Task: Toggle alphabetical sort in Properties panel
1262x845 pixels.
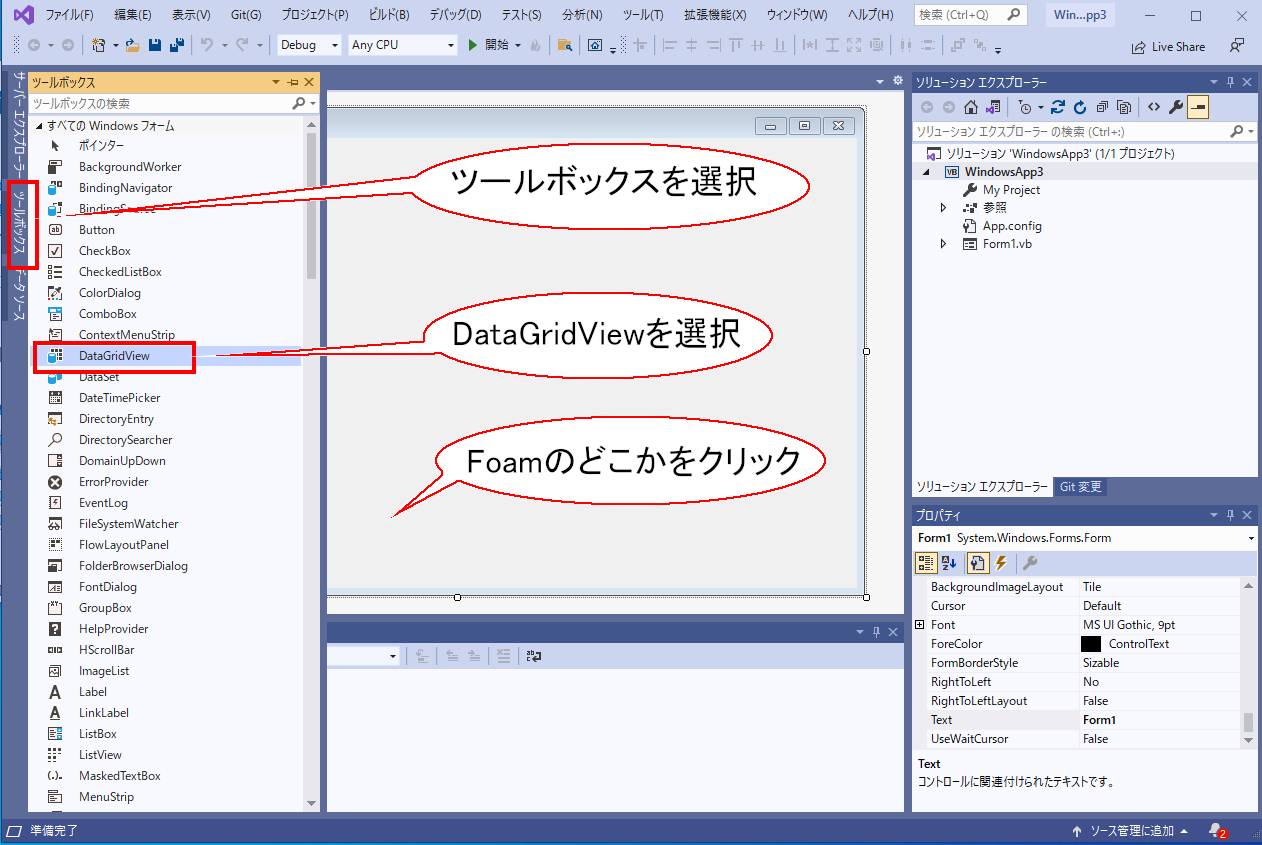Action: [949, 563]
